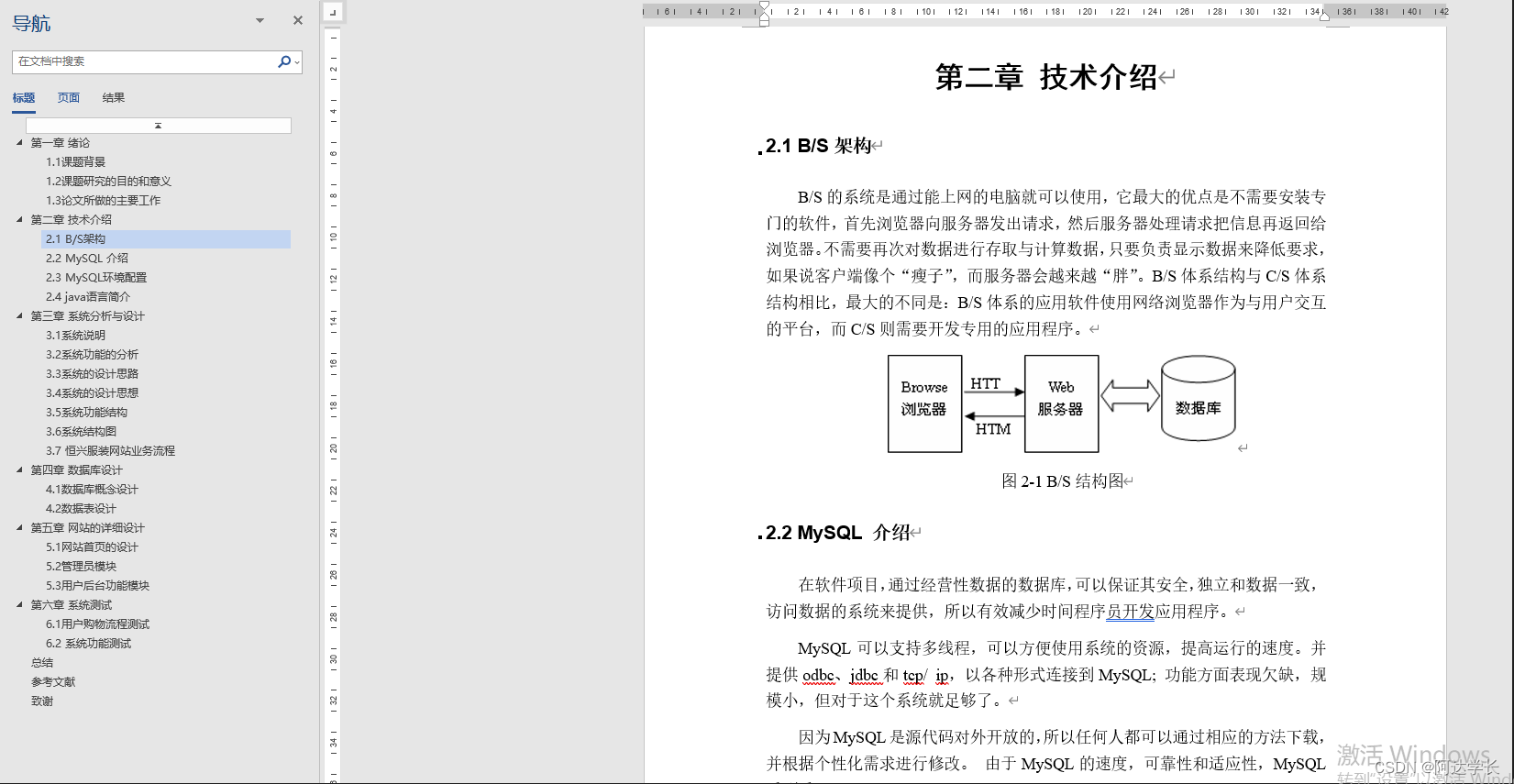Viewport: 1514px width, 784px height.
Task: Jump to the beginning bar in heading list
Action: 159,126
